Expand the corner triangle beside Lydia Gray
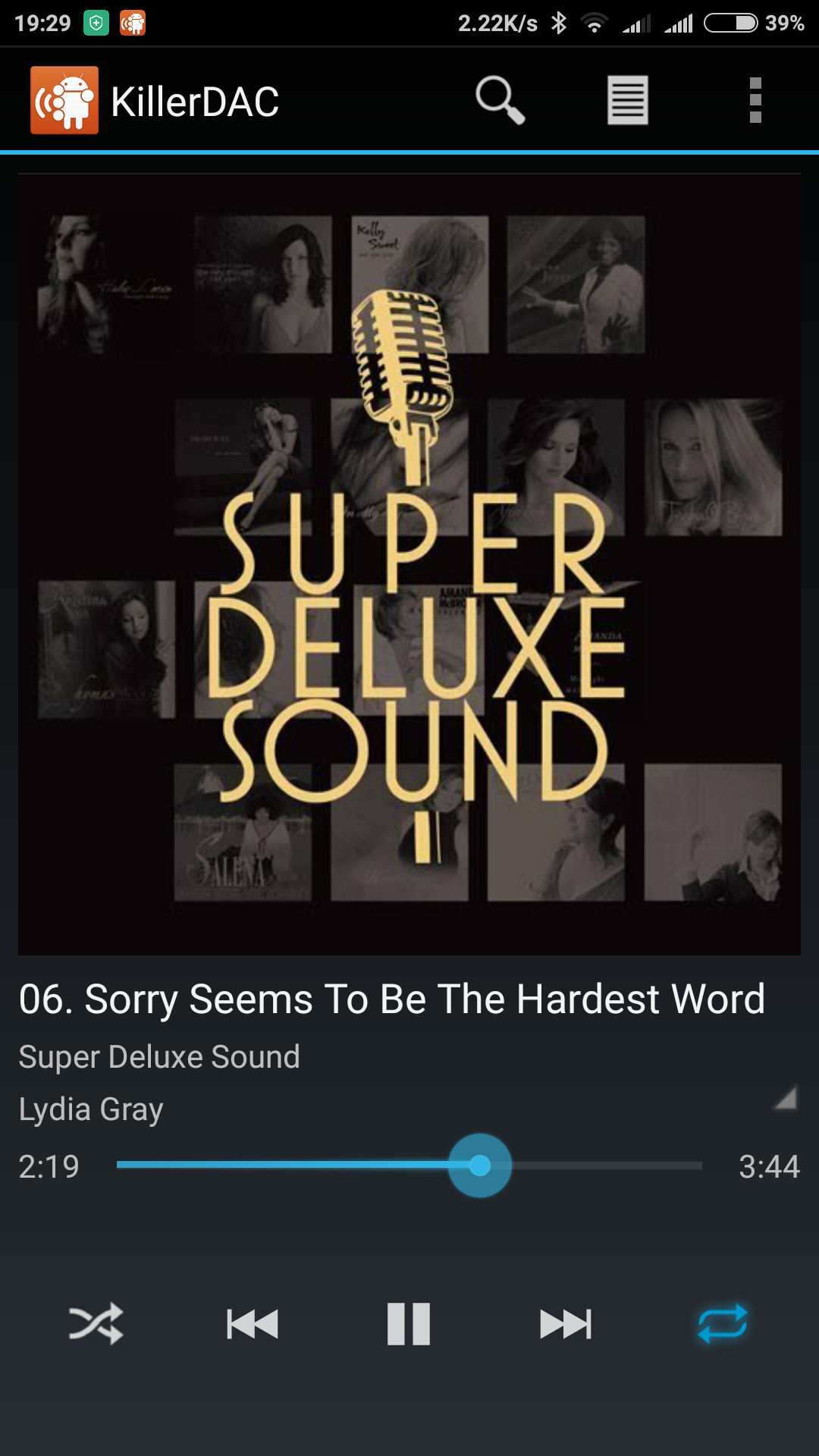Screen dimensions: 819x1456 [x=786, y=1097]
